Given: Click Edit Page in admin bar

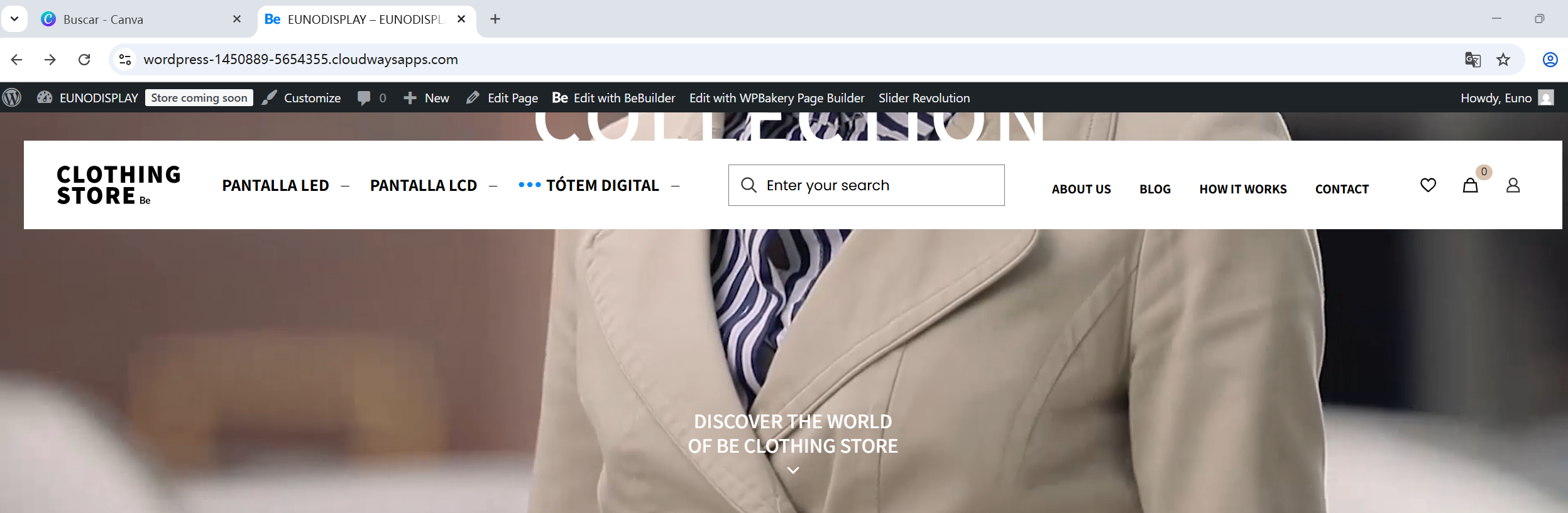Looking at the screenshot, I should tap(502, 98).
